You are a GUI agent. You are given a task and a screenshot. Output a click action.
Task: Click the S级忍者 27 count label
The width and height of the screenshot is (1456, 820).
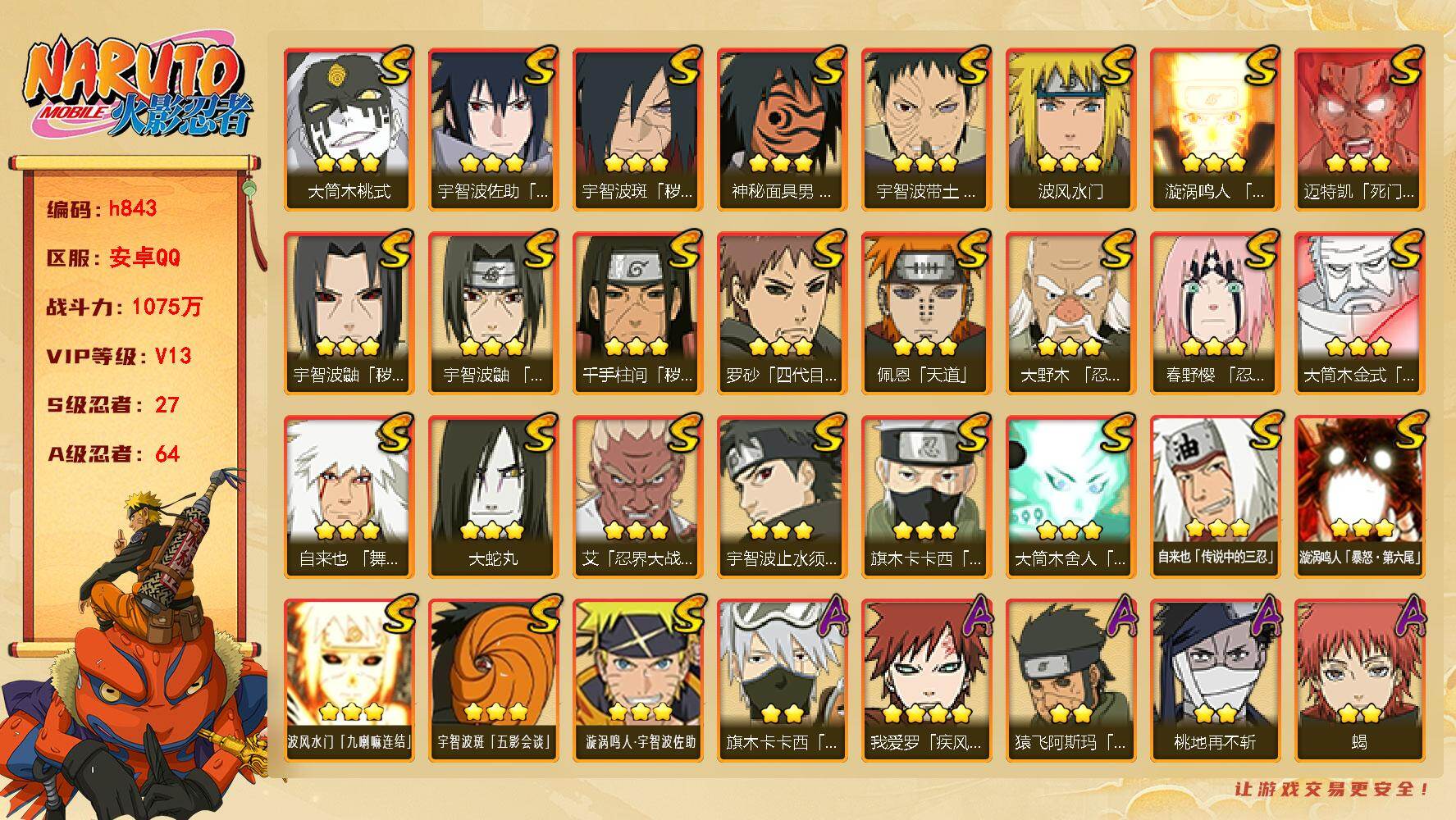point(112,404)
